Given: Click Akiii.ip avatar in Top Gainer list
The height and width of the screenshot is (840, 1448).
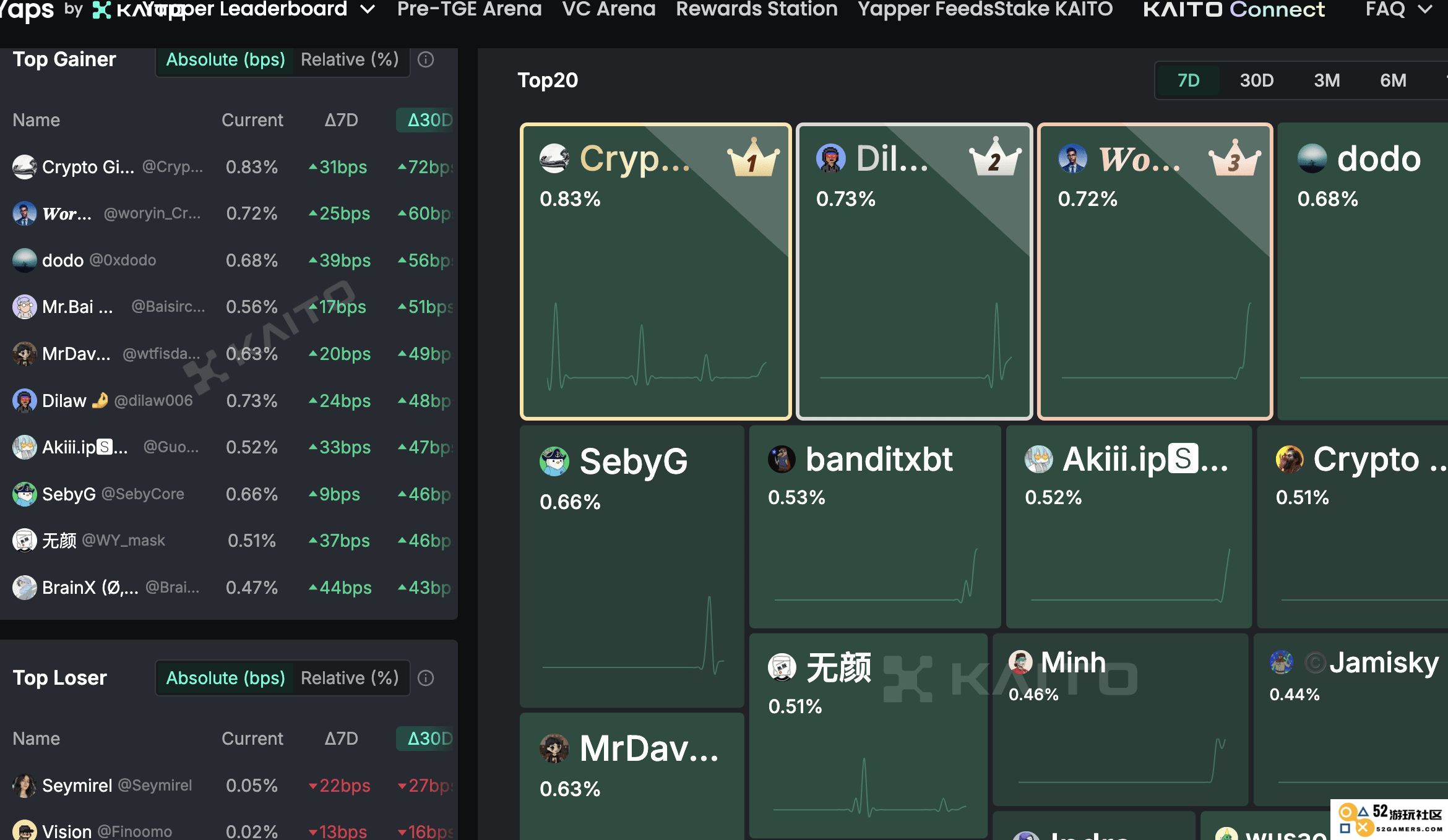Looking at the screenshot, I should 25,447.
